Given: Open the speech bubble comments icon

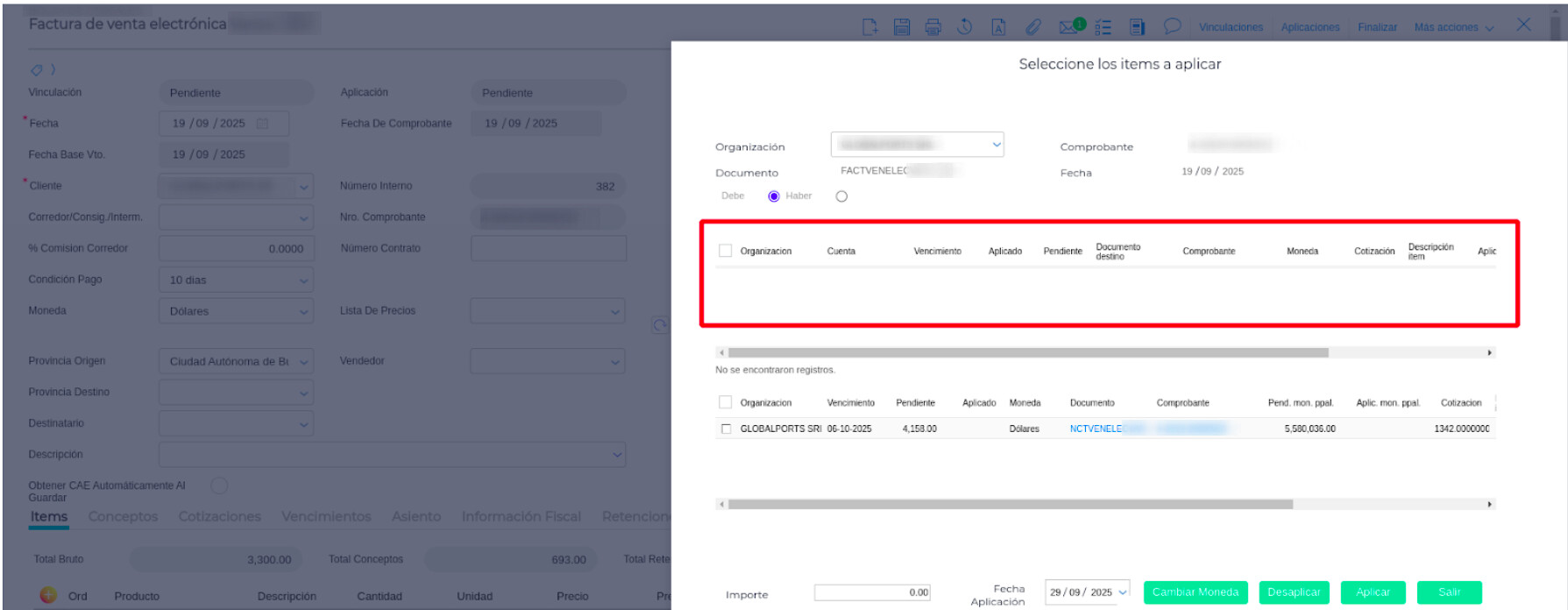Looking at the screenshot, I should [1172, 26].
